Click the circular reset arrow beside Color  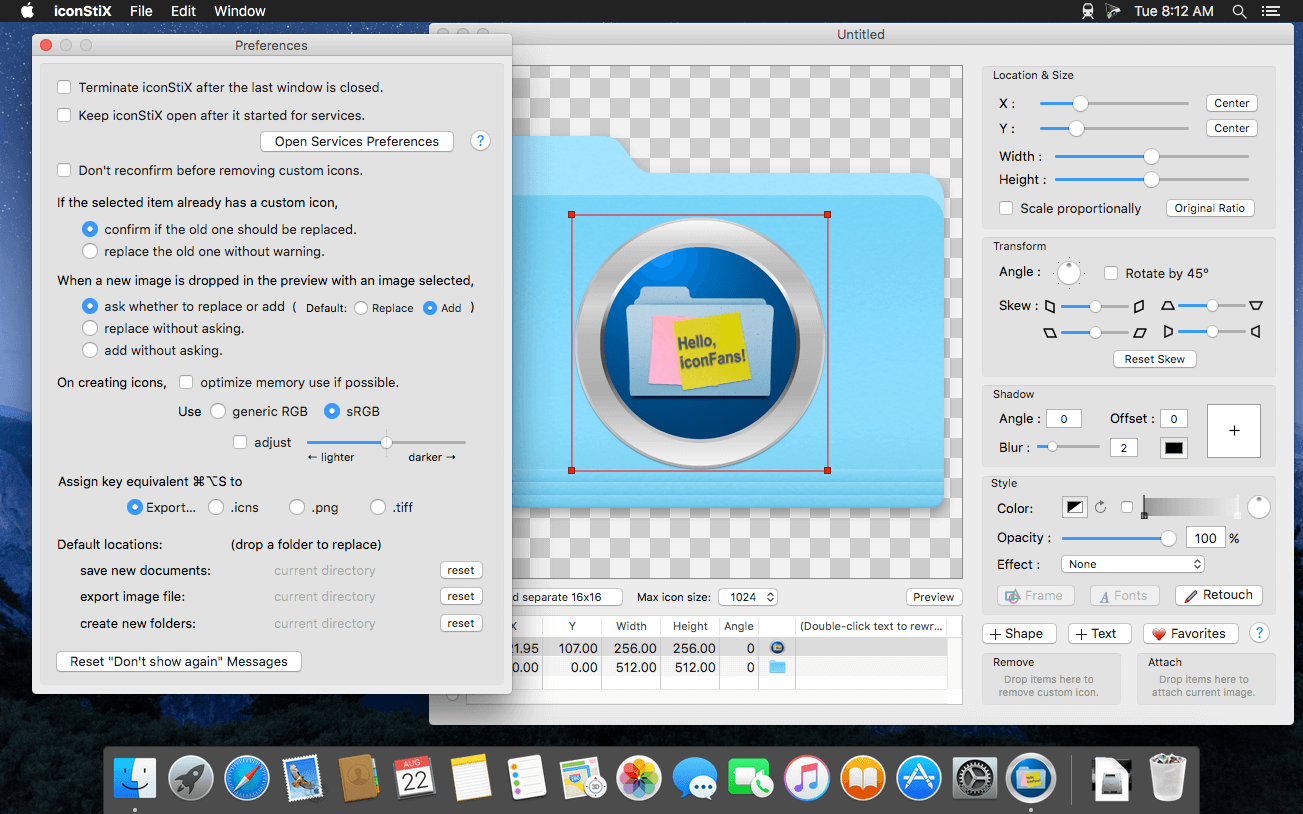click(1100, 508)
